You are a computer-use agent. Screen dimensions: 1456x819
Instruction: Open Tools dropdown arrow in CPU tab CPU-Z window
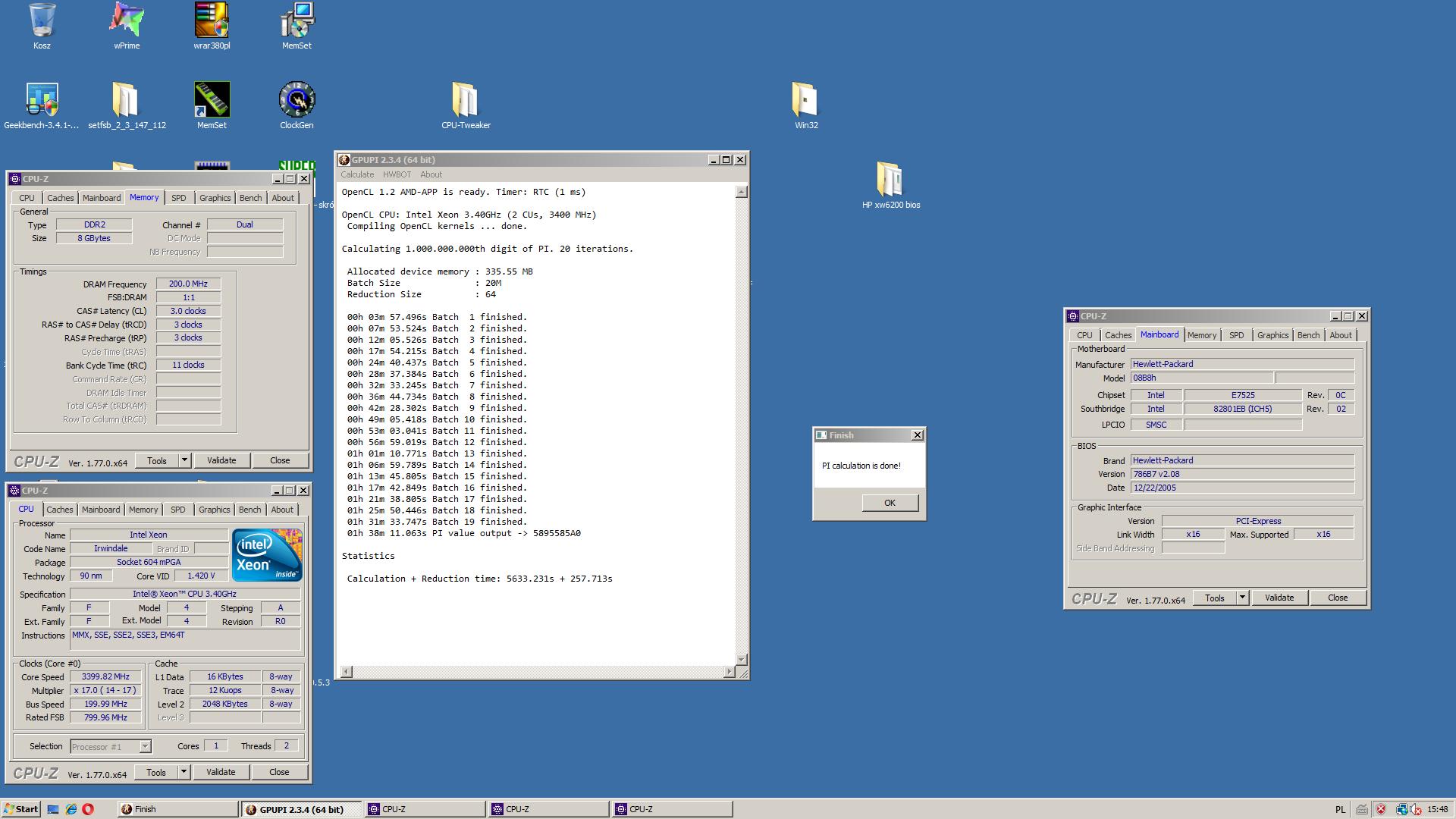[x=184, y=772]
